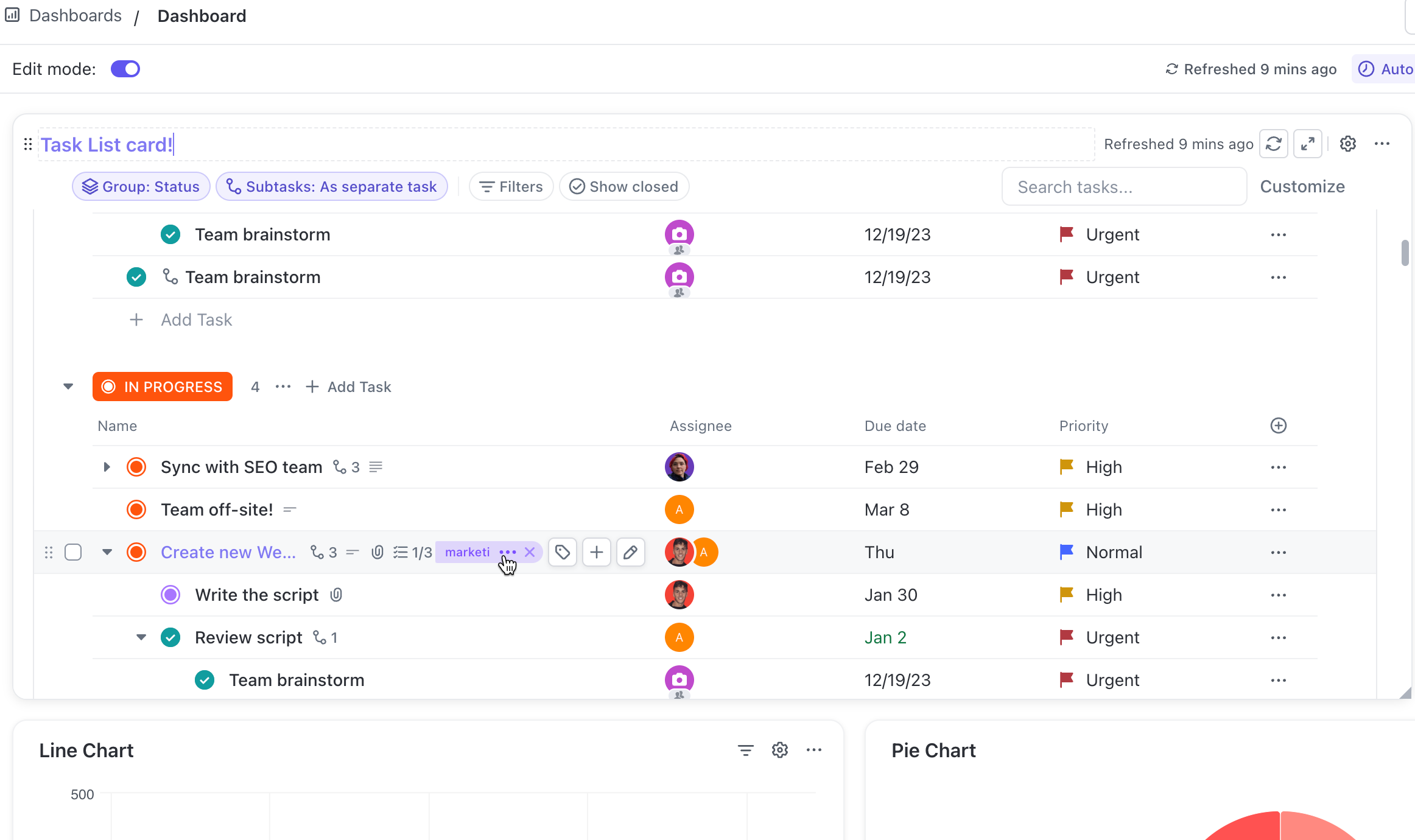Expand Task List card to fullscreen
1415x840 pixels.
[x=1307, y=144]
